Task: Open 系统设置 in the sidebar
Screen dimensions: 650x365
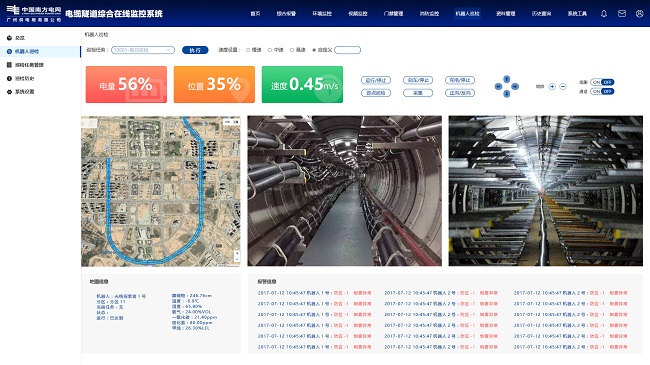Action: [x=24, y=92]
